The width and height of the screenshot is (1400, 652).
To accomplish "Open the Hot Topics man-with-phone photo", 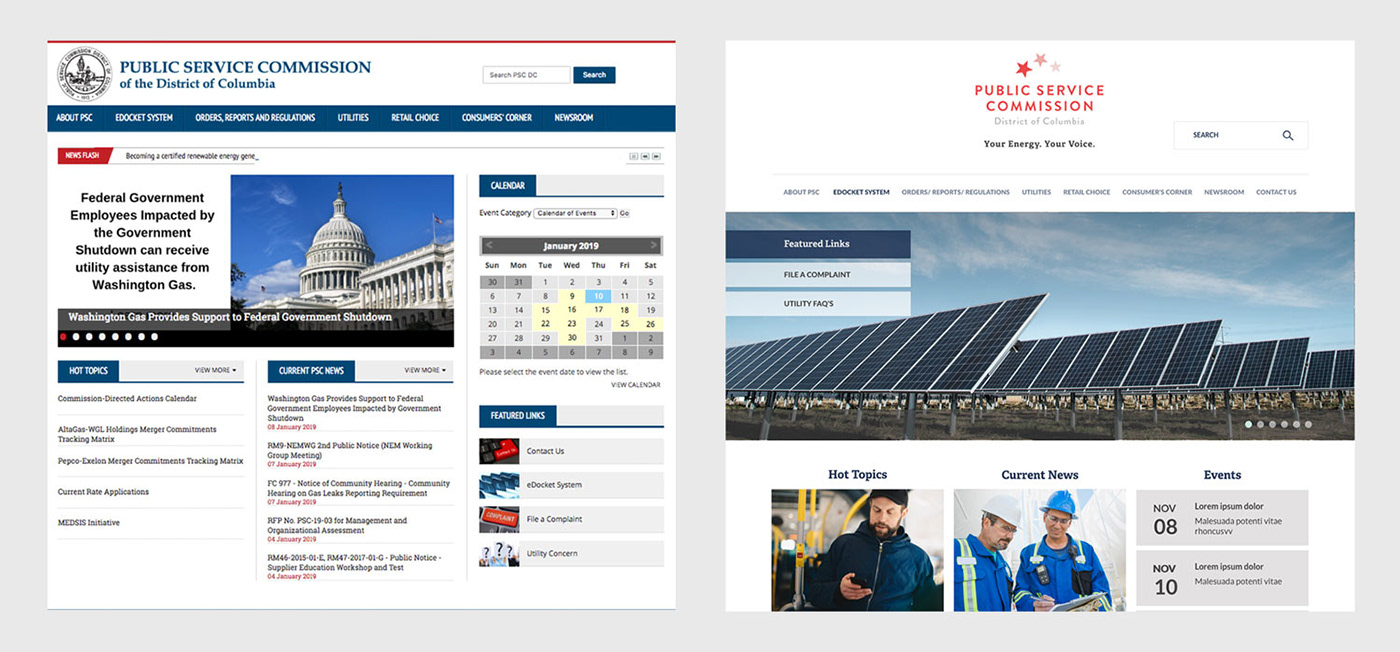I will click(x=857, y=550).
